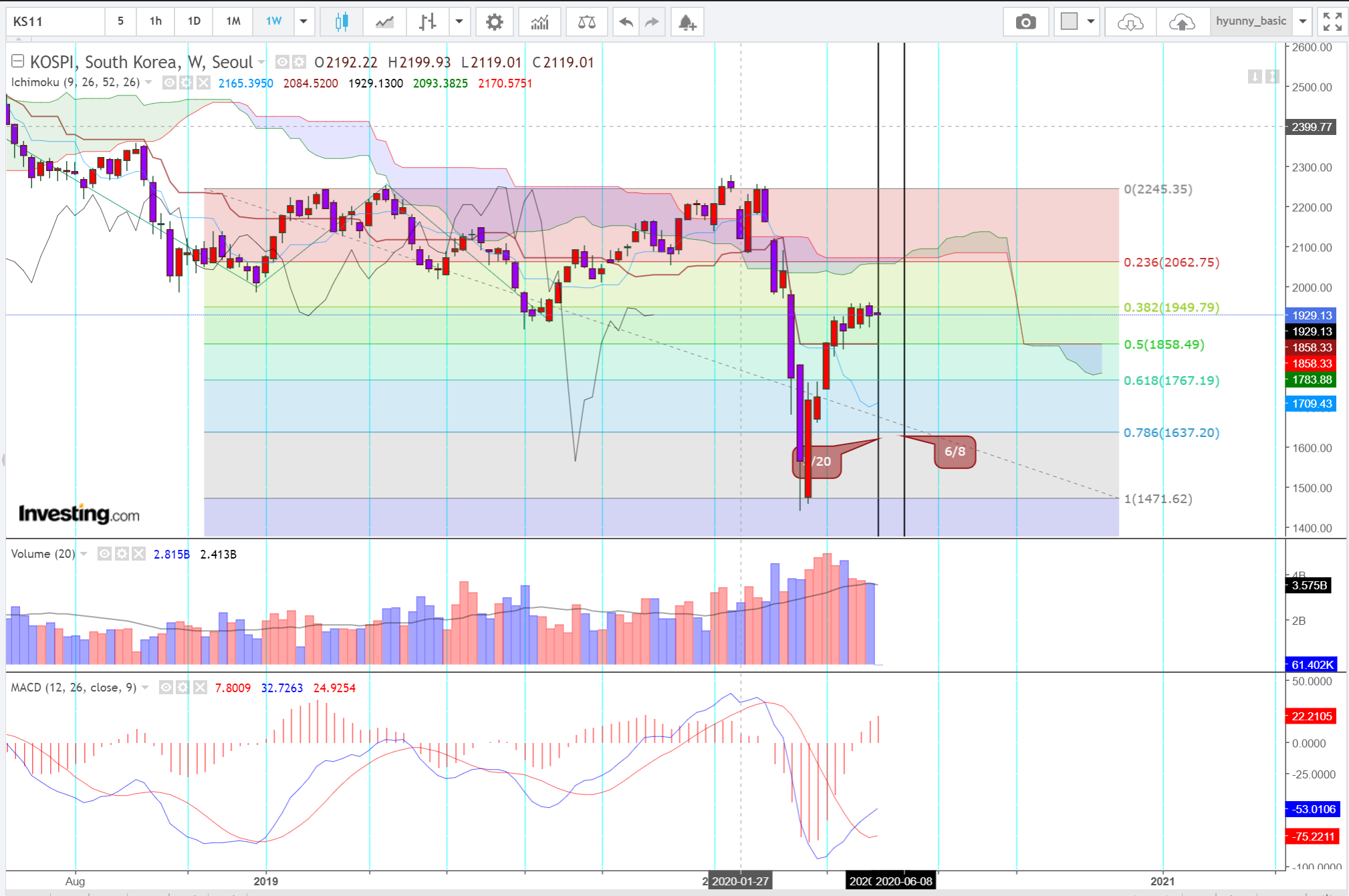Expand more timeframes dropdown arrow
Image resolution: width=1349 pixels, height=896 pixels.
coord(303,21)
